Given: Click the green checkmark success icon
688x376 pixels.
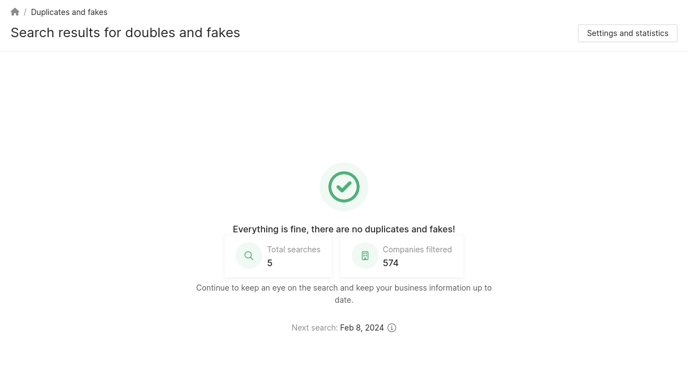Looking at the screenshot, I should (x=344, y=187).
